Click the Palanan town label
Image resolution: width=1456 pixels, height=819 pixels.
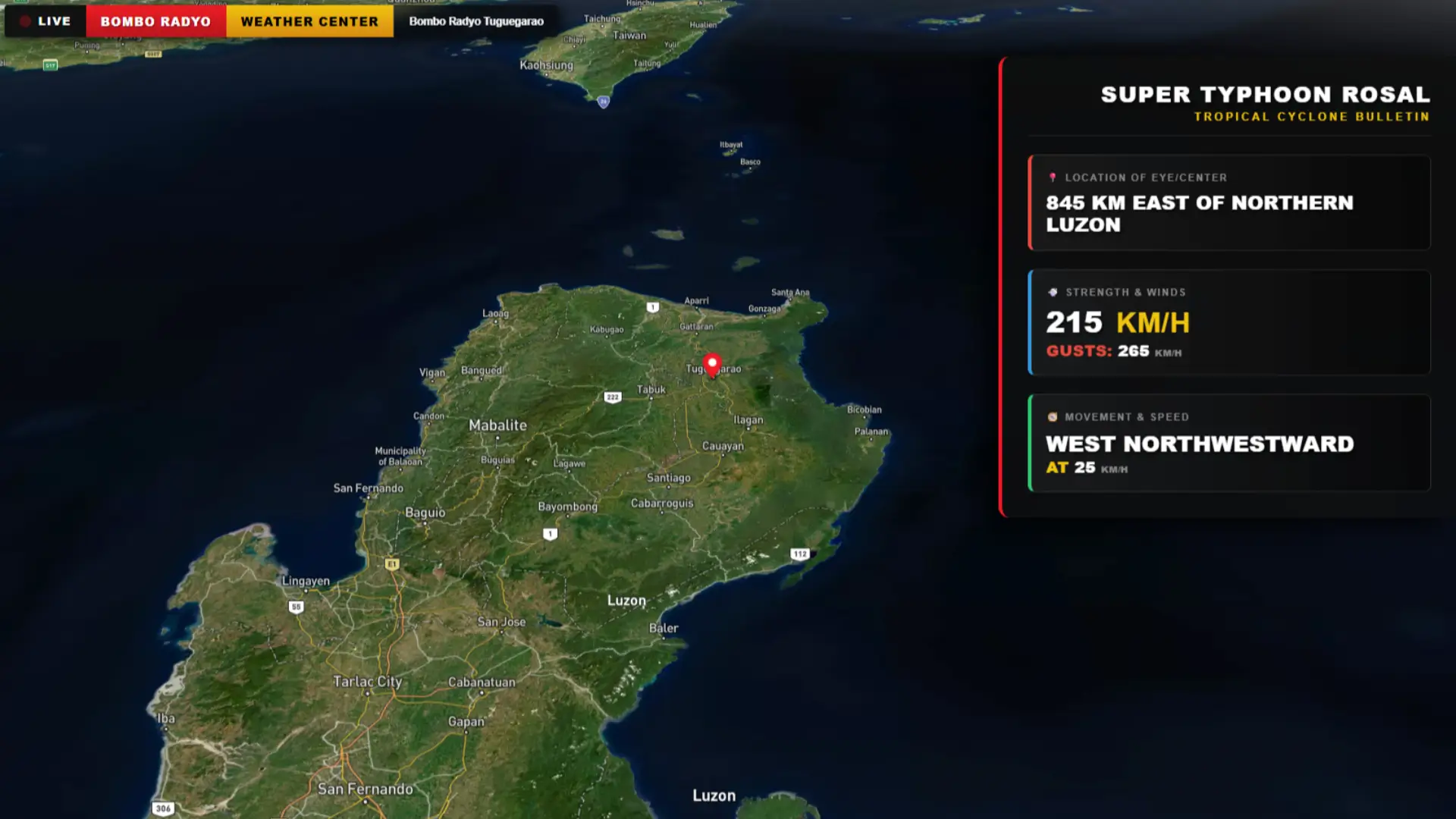pos(871,431)
